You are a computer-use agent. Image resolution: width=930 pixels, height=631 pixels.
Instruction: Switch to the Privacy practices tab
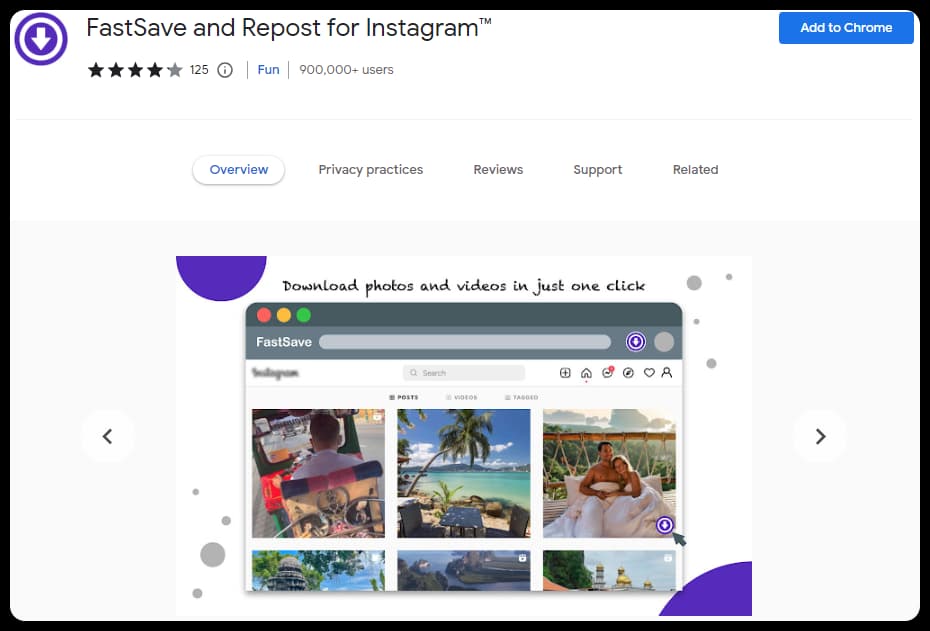coord(371,170)
